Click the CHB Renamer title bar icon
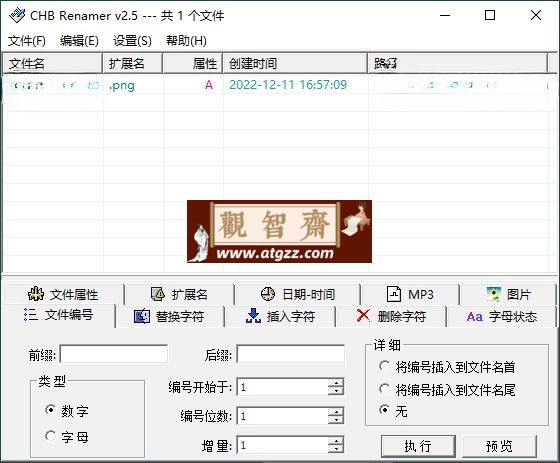 (x=17, y=15)
